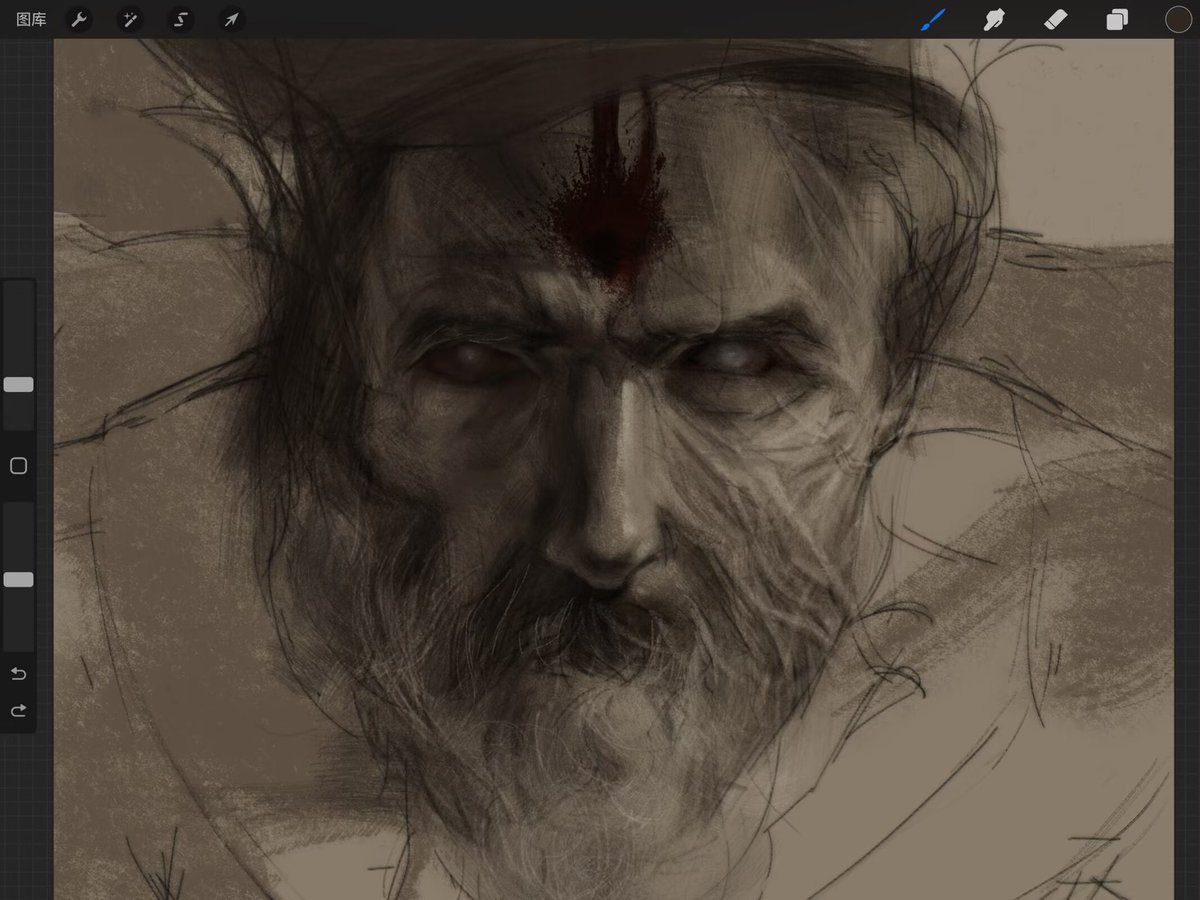The width and height of the screenshot is (1200, 900).
Task: Select the Eraser tool
Action: point(1056,19)
